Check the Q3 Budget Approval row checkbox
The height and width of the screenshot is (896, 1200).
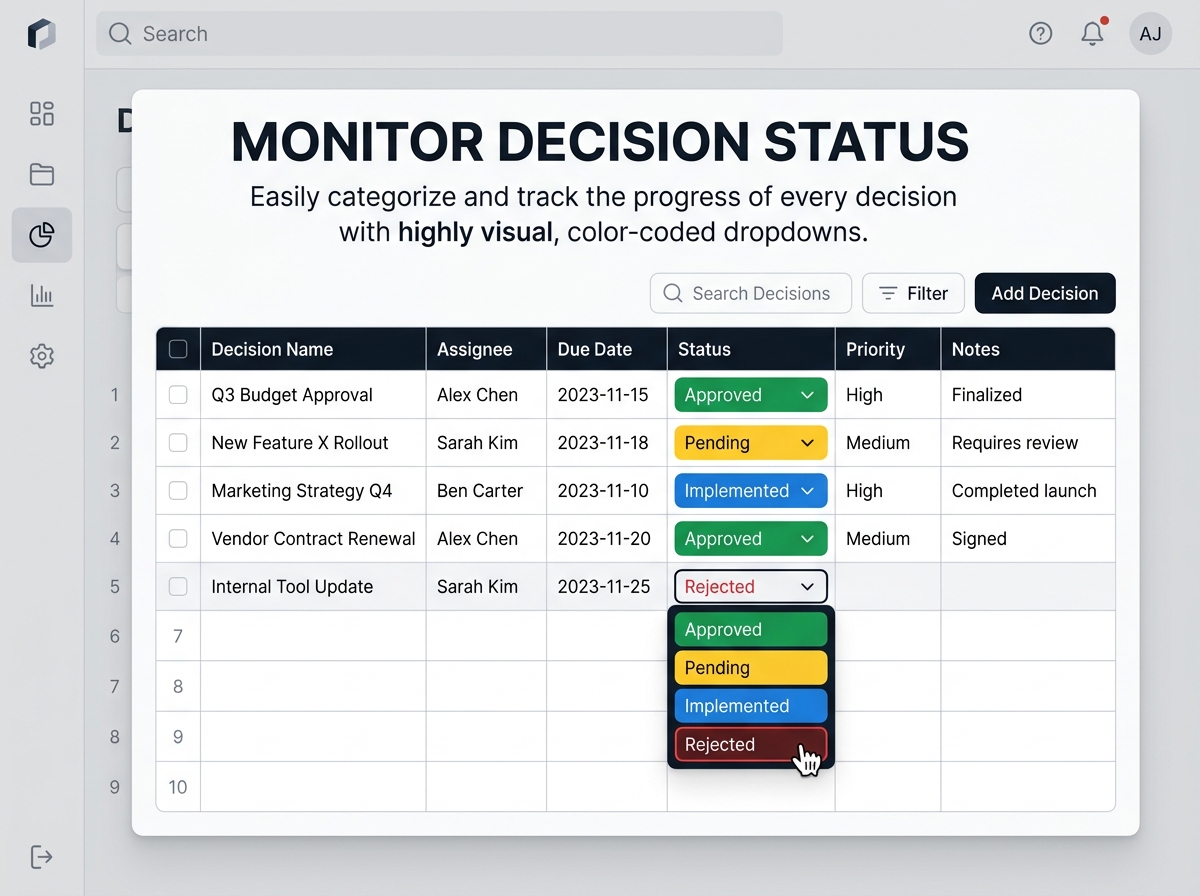pos(178,395)
